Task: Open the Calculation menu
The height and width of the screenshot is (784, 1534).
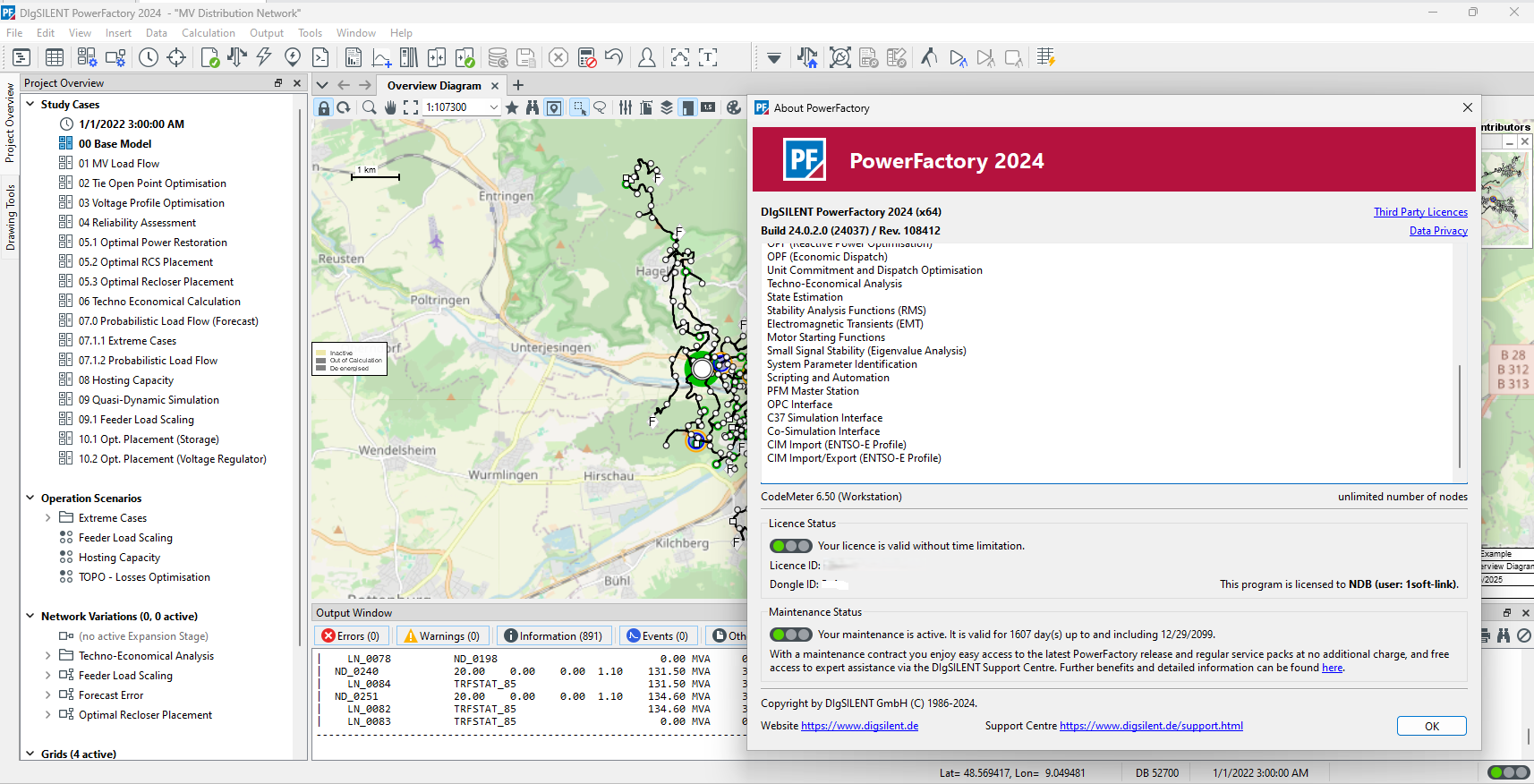Action: point(208,33)
